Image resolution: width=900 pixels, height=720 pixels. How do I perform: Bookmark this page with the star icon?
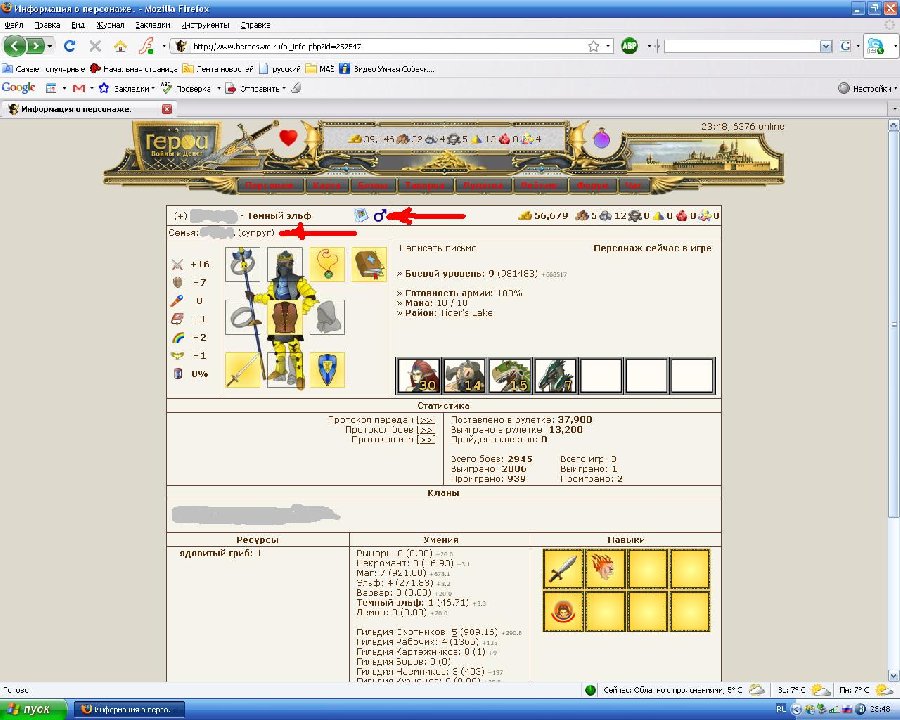click(x=593, y=46)
